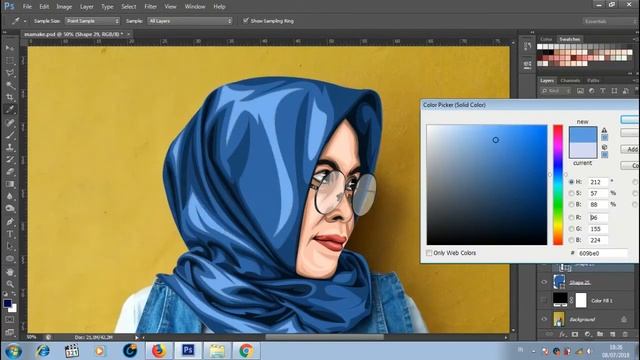Select the Zoom tool

pyautogui.click(x=9, y=284)
